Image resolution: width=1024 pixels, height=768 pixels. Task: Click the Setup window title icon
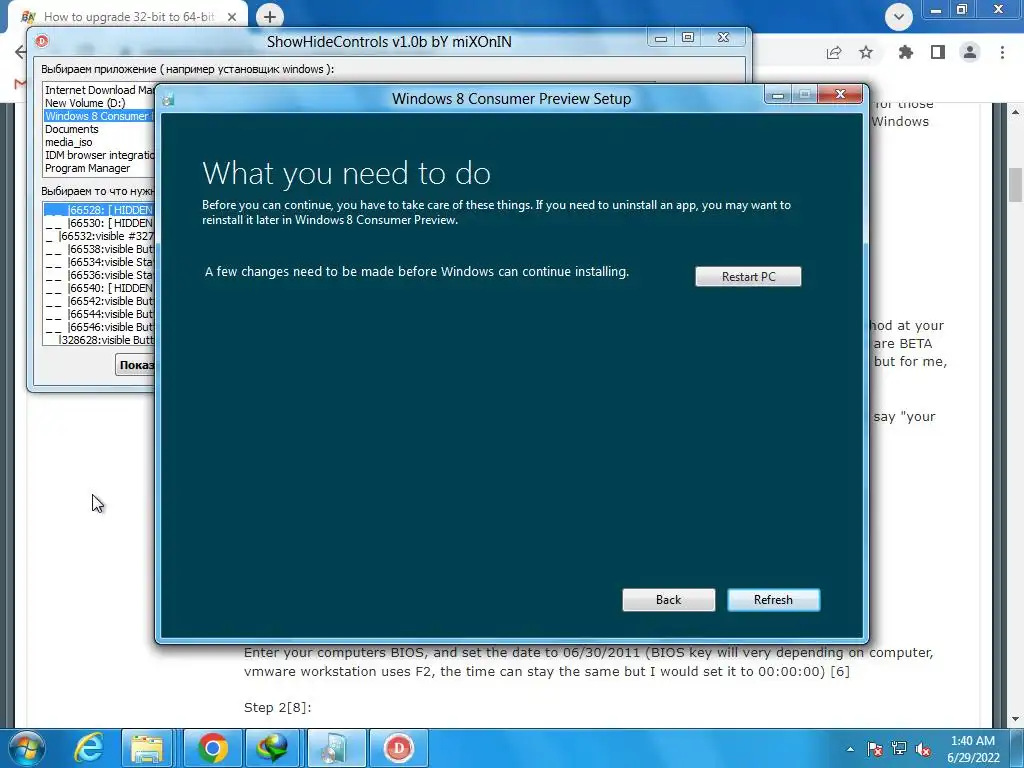tap(168, 99)
